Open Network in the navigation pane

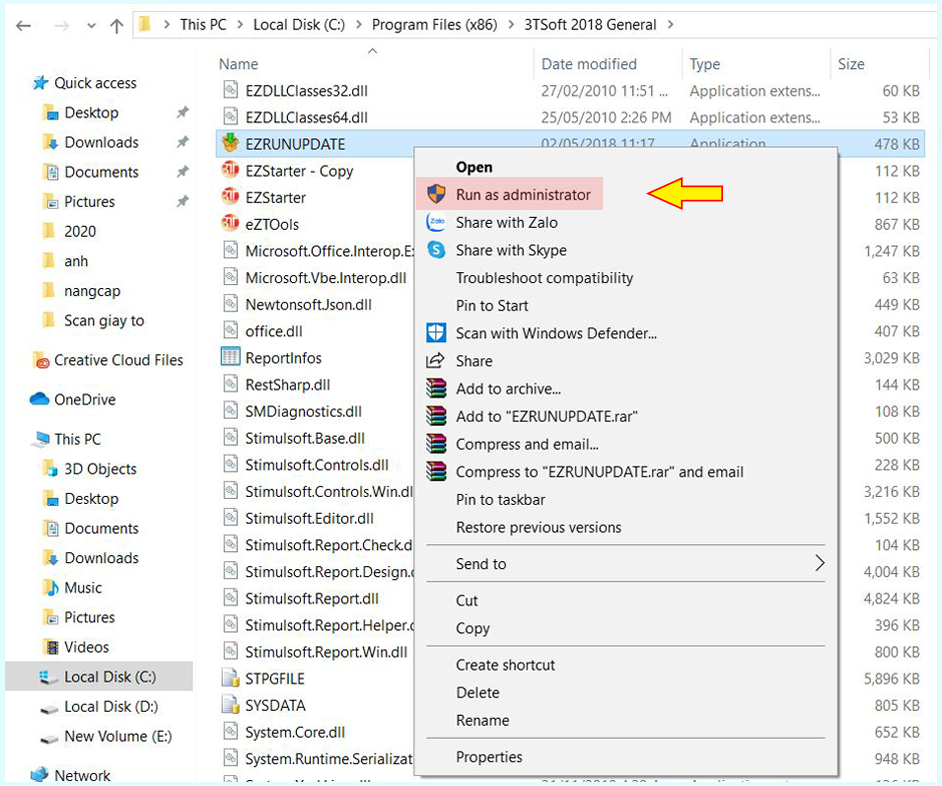coord(82,775)
